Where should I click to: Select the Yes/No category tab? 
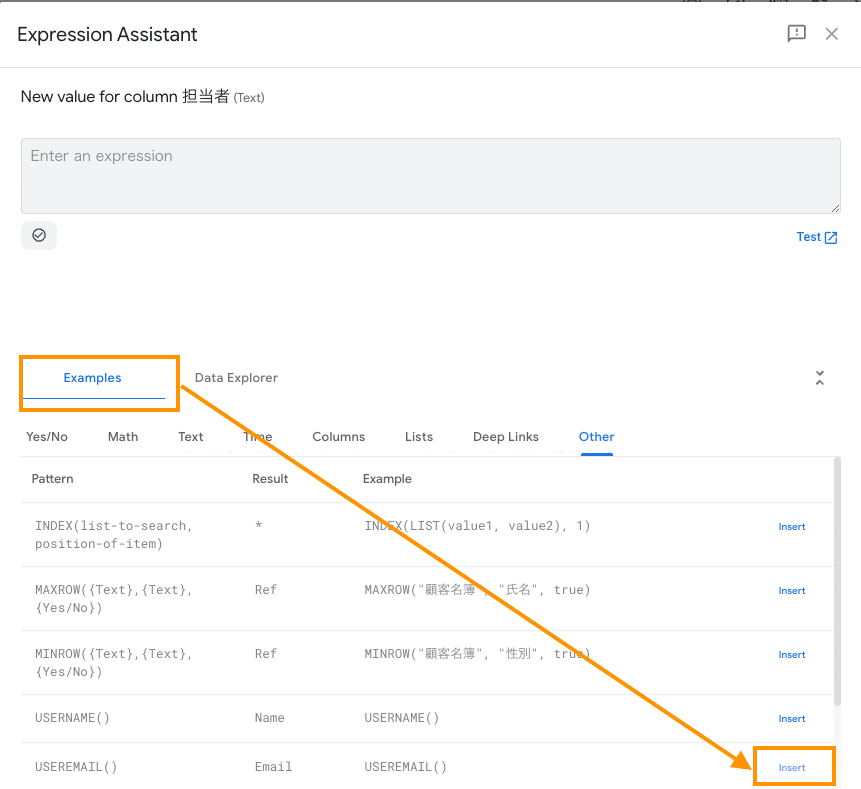tap(47, 437)
